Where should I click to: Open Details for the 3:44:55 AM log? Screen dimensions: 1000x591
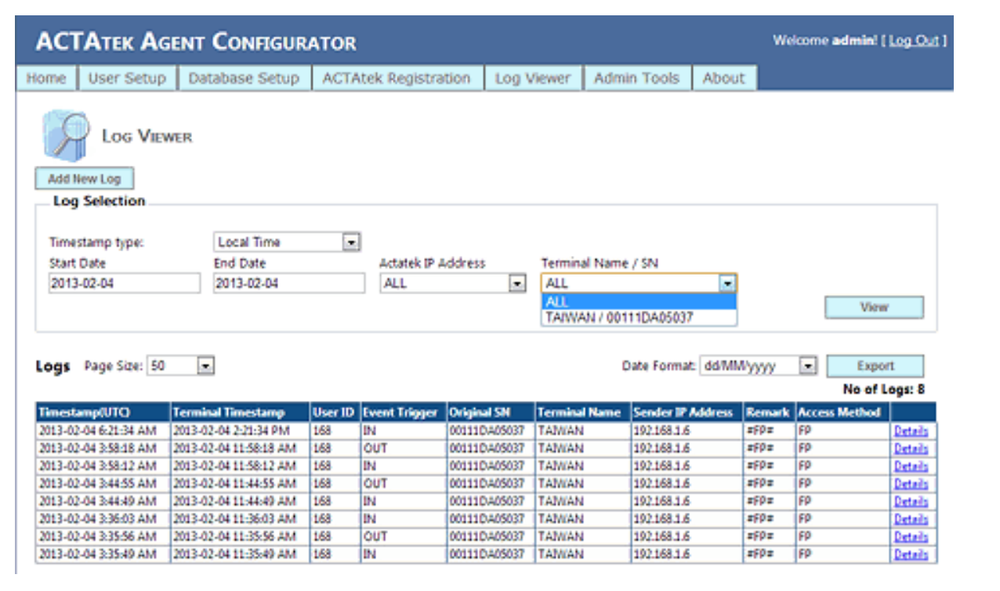coord(911,485)
